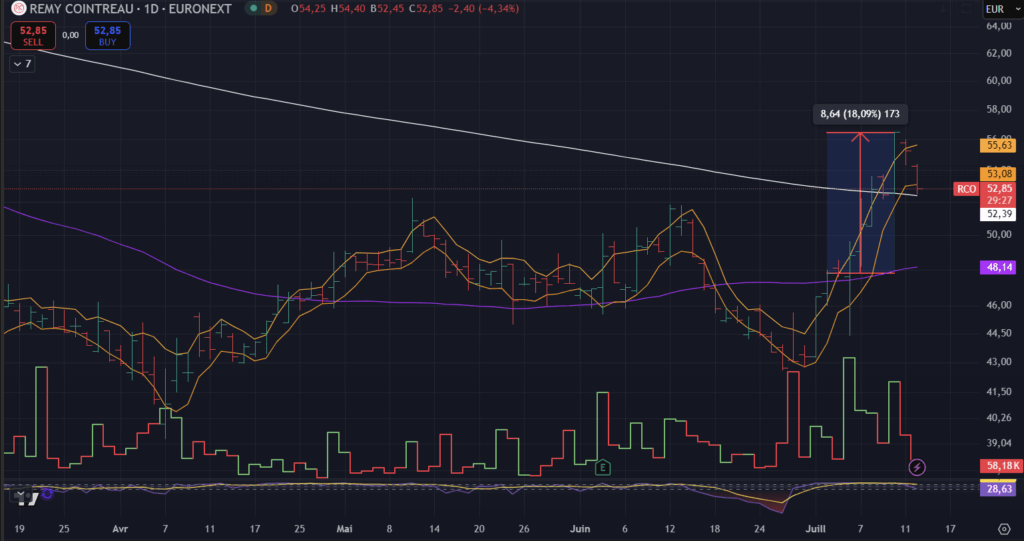Click the orange 55,63 price tag
The height and width of the screenshot is (541, 1024).
(x=1000, y=145)
